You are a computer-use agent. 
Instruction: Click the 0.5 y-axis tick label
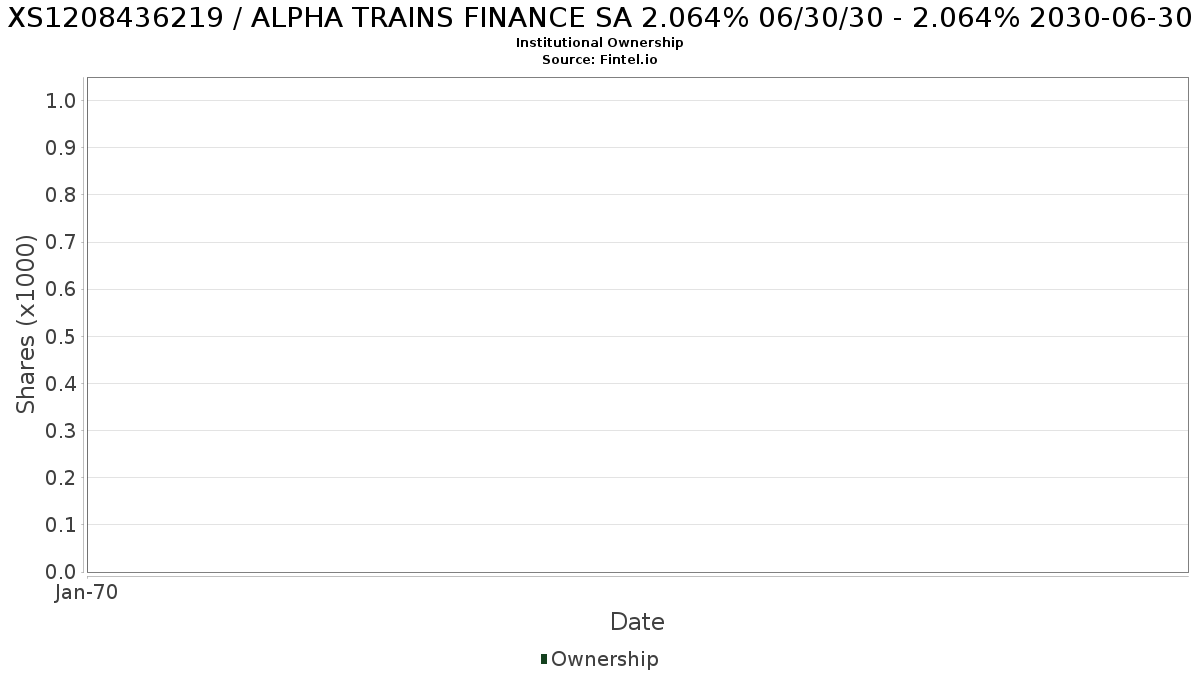[61, 336]
